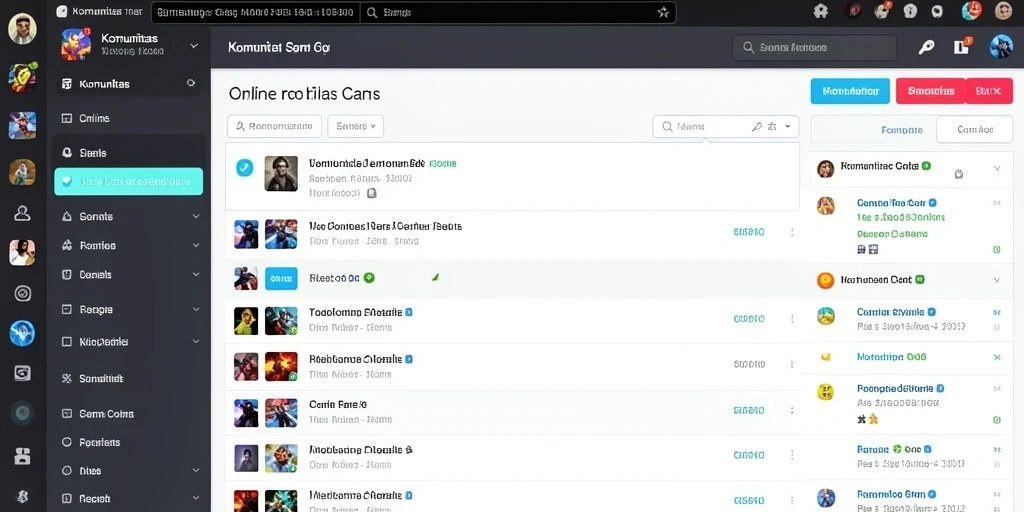Screen dimensions: 1024x512
Task: Open the portrait thumbnail in first list row
Action: [281, 173]
